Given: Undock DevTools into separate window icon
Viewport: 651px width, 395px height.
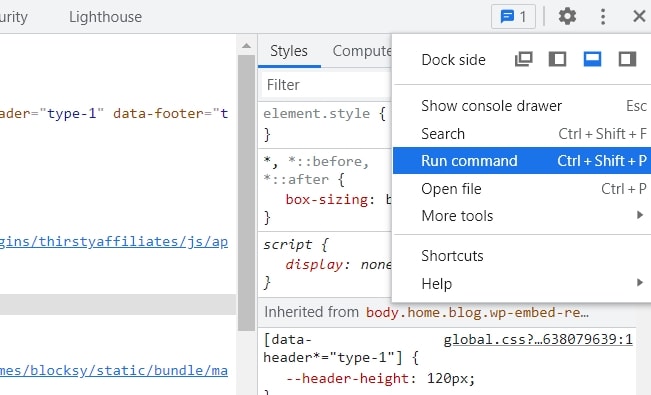Looking at the screenshot, I should click(x=524, y=59).
